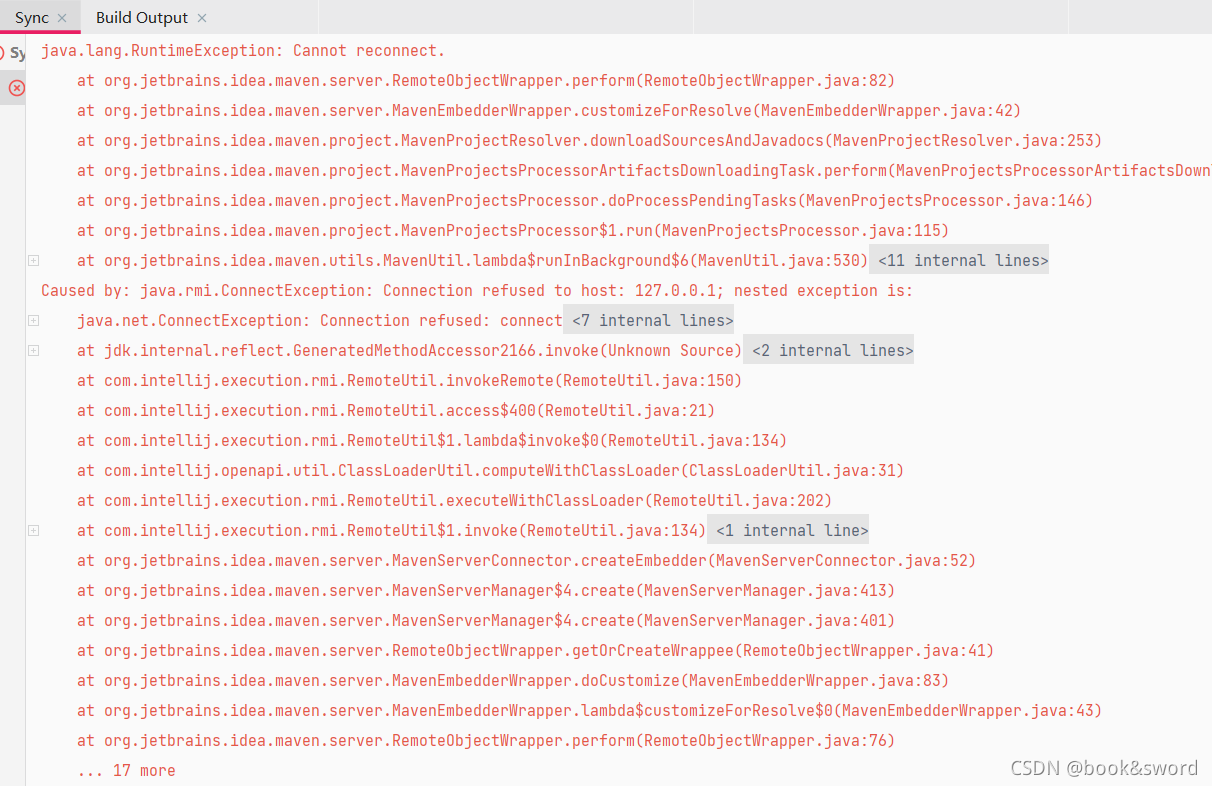Switch to the Build Output tab
The height and width of the screenshot is (786, 1212).
pyautogui.click(x=141, y=17)
